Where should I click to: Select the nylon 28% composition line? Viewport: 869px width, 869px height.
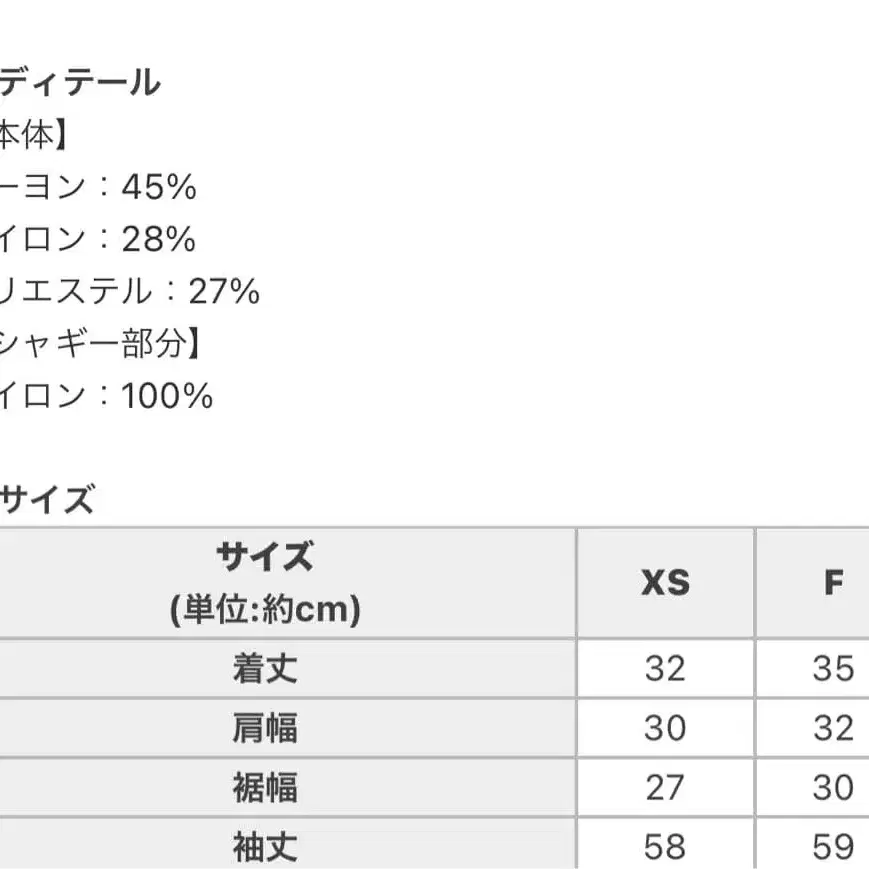pos(98,239)
